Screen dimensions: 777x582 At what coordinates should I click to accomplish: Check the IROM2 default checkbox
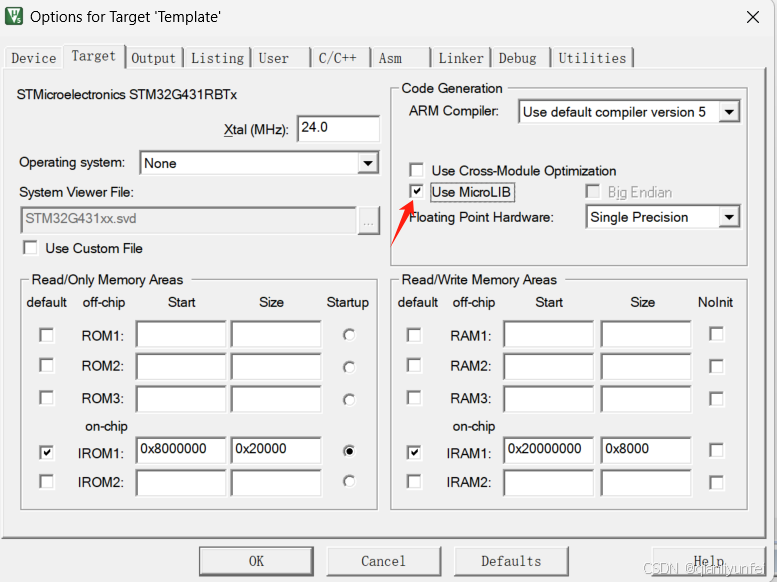point(47,481)
